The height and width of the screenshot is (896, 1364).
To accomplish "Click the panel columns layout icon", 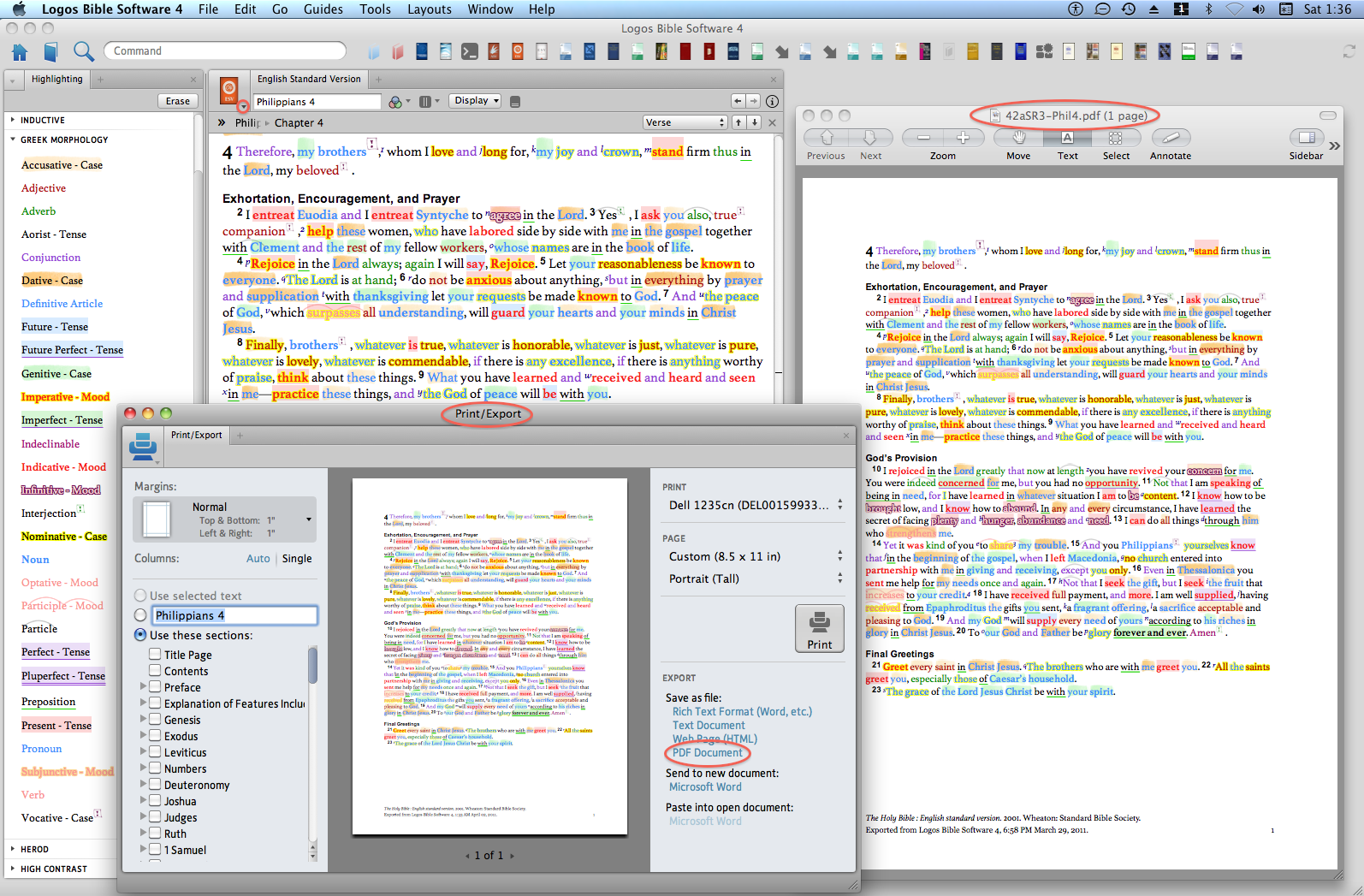I will 424,102.
